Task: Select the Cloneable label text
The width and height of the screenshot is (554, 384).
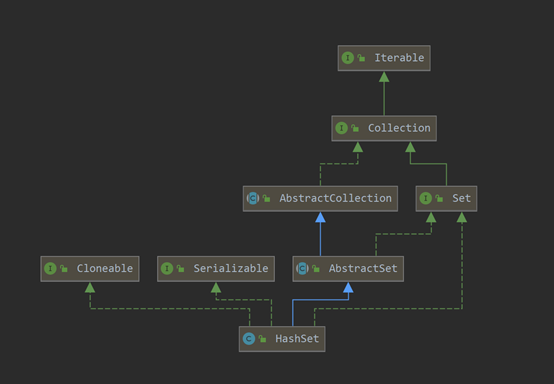Action: tap(105, 268)
